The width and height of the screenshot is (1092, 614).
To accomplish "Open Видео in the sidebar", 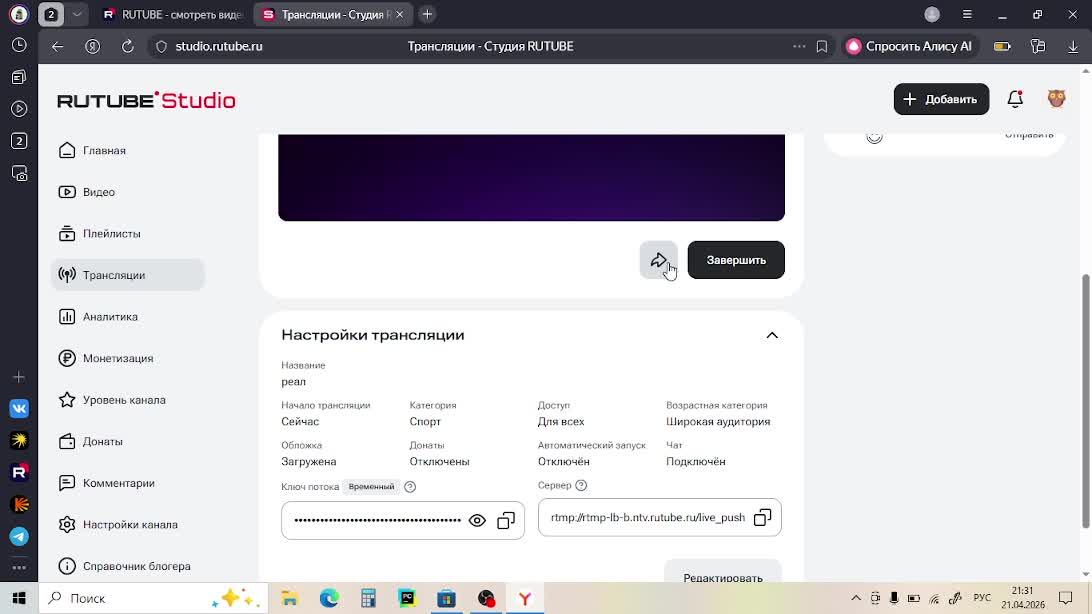I will [x=127, y=192].
